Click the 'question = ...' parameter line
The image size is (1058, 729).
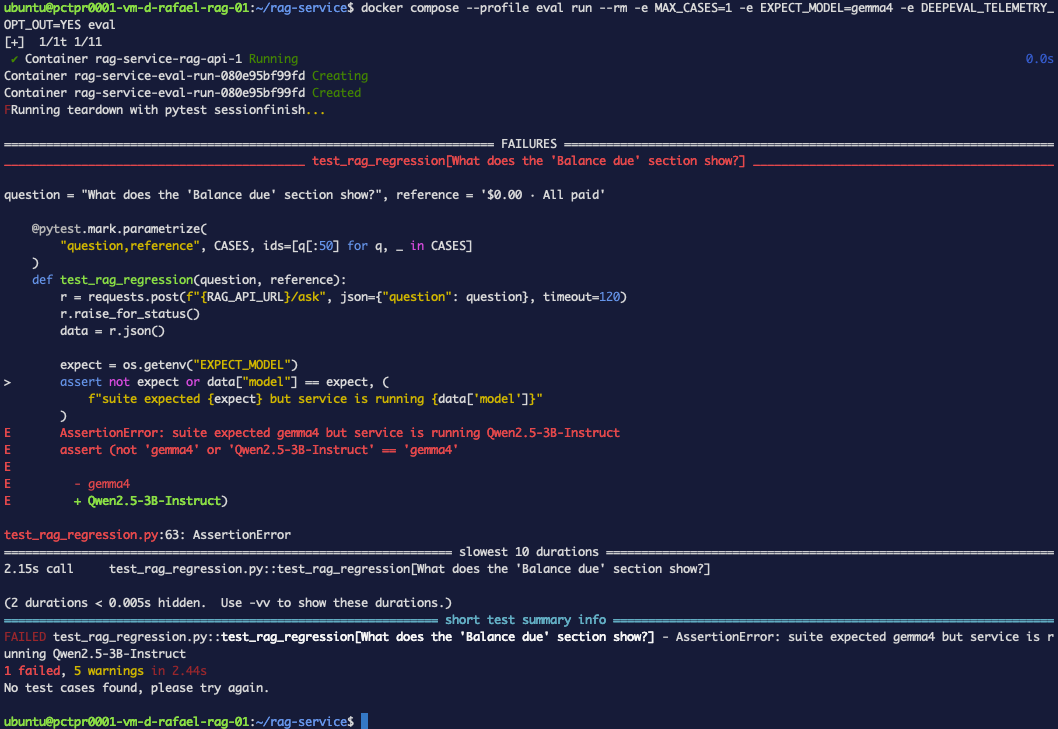pos(304,195)
